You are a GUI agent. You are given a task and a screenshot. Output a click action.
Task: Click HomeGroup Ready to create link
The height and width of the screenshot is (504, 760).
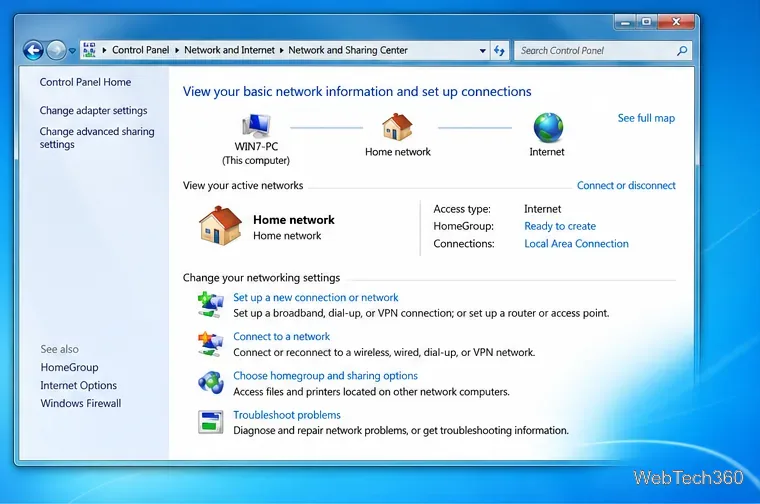pos(560,226)
